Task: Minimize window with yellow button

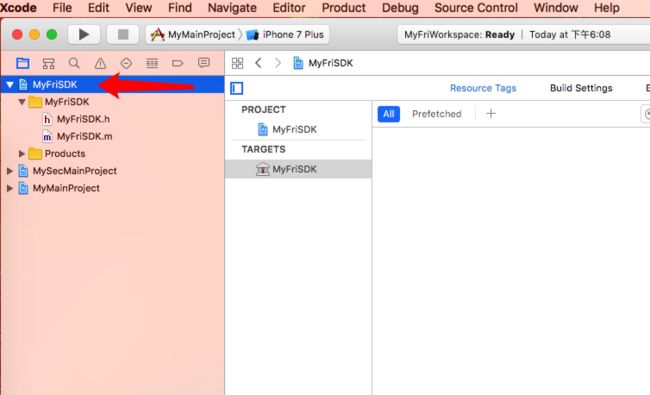Action: point(34,34)
